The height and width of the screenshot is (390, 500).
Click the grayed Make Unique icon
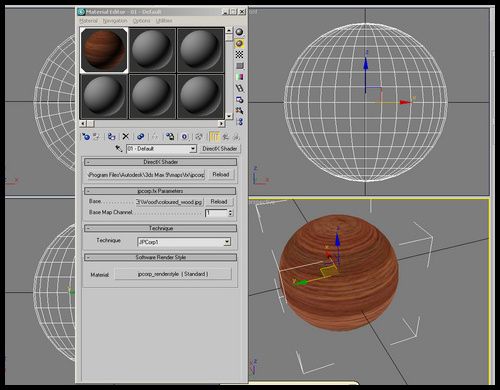coord(155,136)
